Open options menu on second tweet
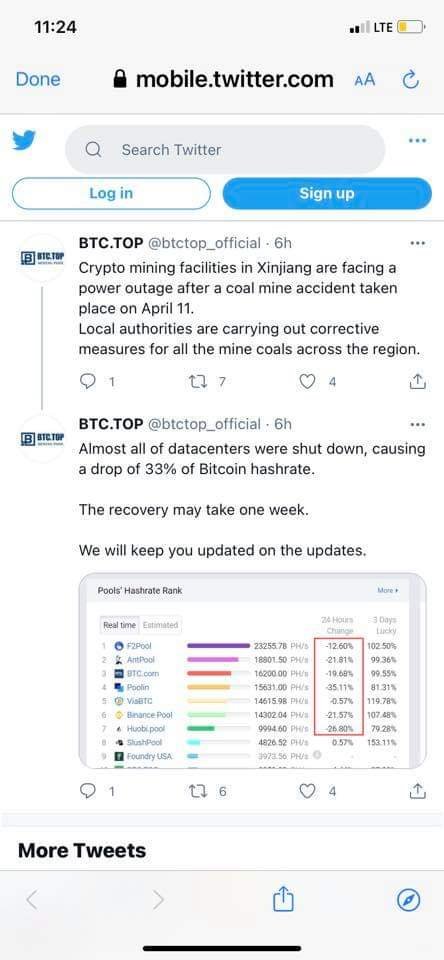The width and height of the screenshot is (444, 960). tap(418, 424)
